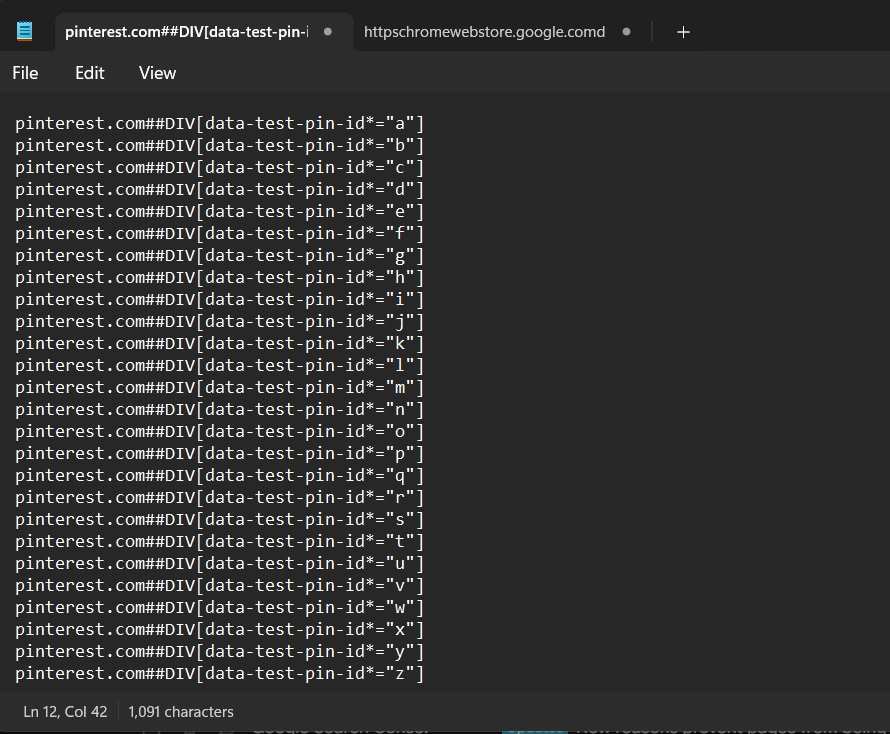Place cursor in line ending with "k"]
The width and height of the screenshot is (890, 734).
click(x=219, y=344)
